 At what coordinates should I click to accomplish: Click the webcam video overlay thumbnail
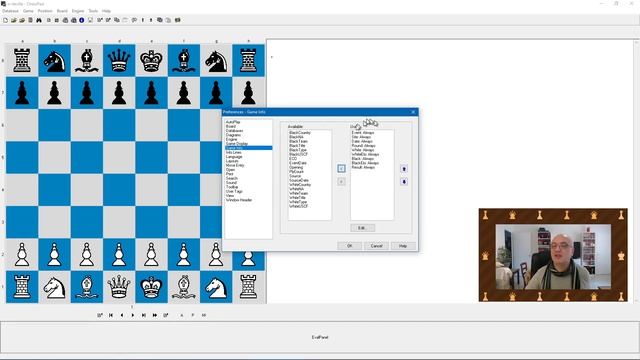tap(553, 256)
